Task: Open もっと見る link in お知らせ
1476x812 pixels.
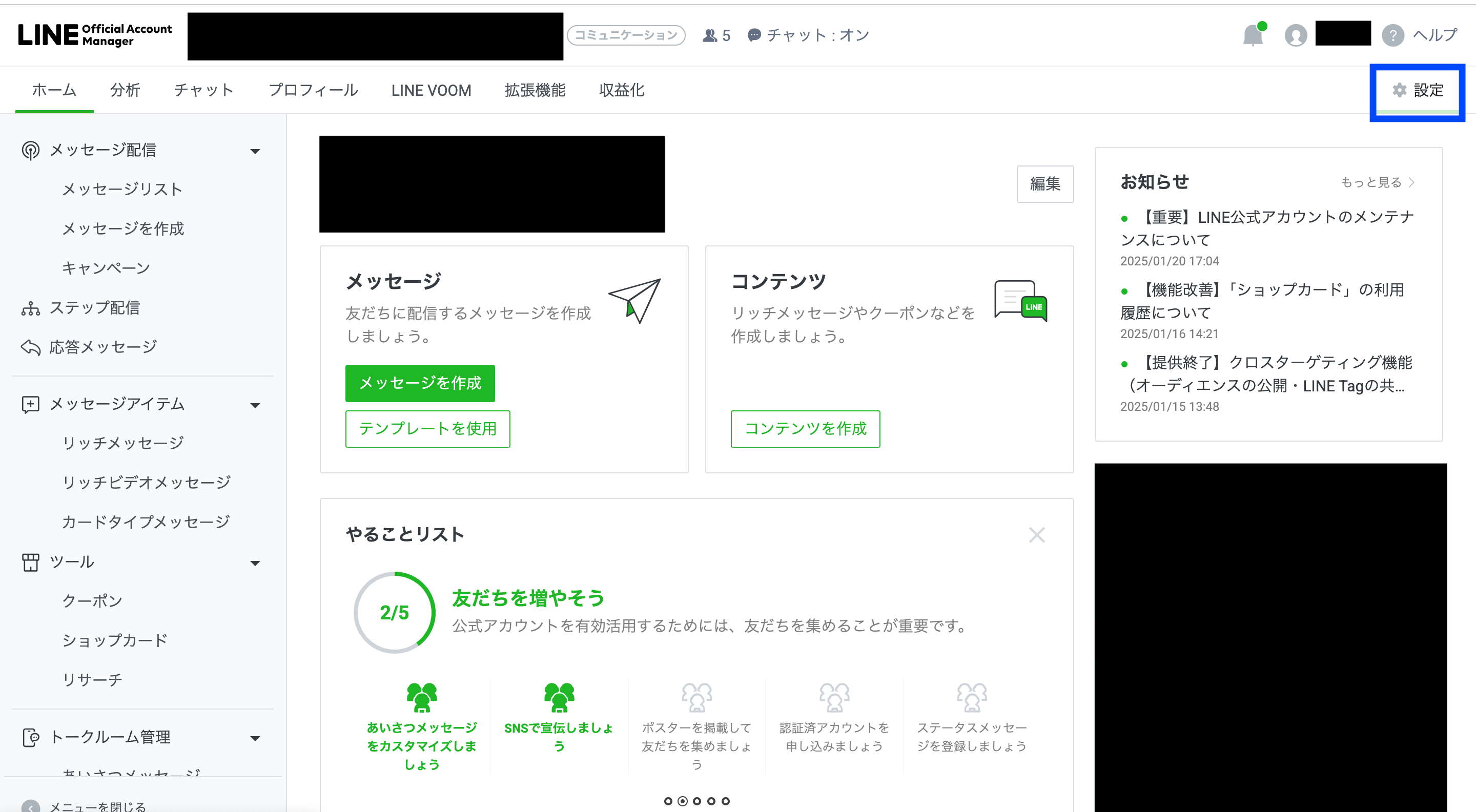Action: click(1376, 182)
